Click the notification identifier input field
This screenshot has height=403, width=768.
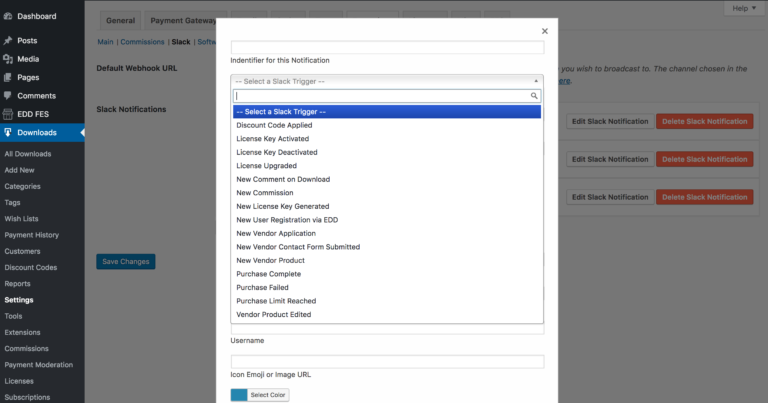pos(387,47)
